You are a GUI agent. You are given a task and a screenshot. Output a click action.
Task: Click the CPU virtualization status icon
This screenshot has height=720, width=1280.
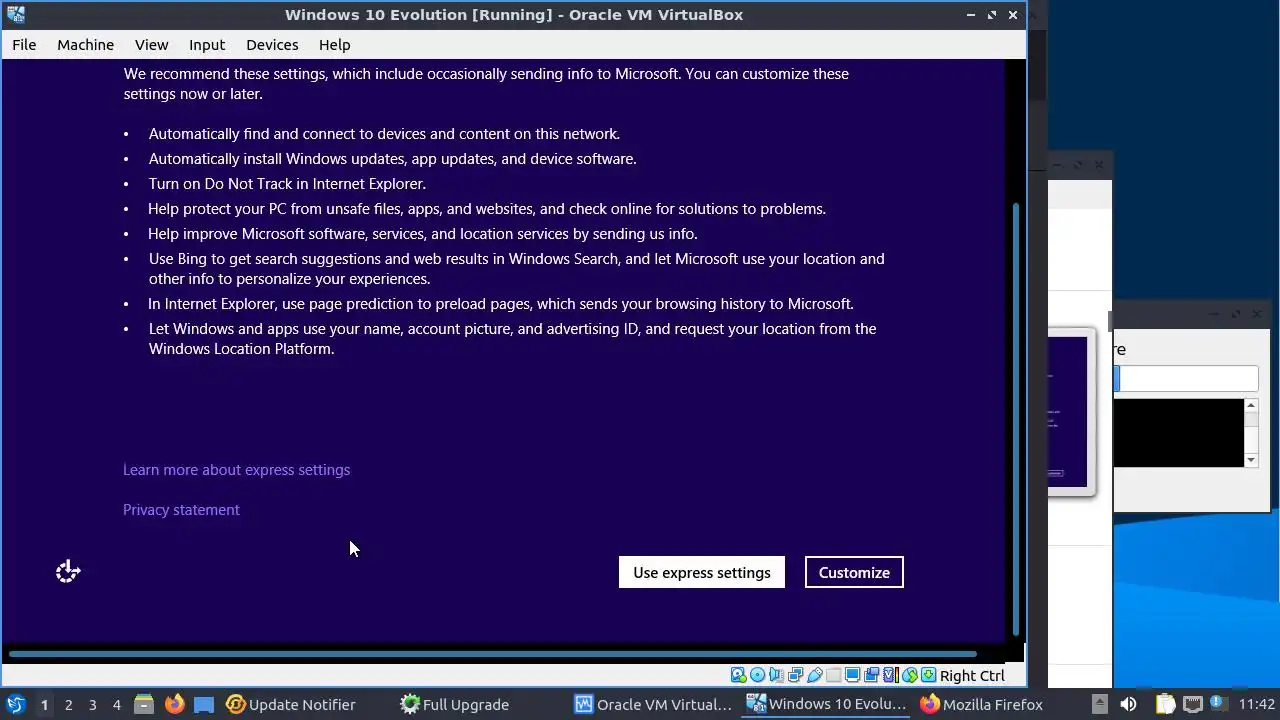click(x=890, y=675)
